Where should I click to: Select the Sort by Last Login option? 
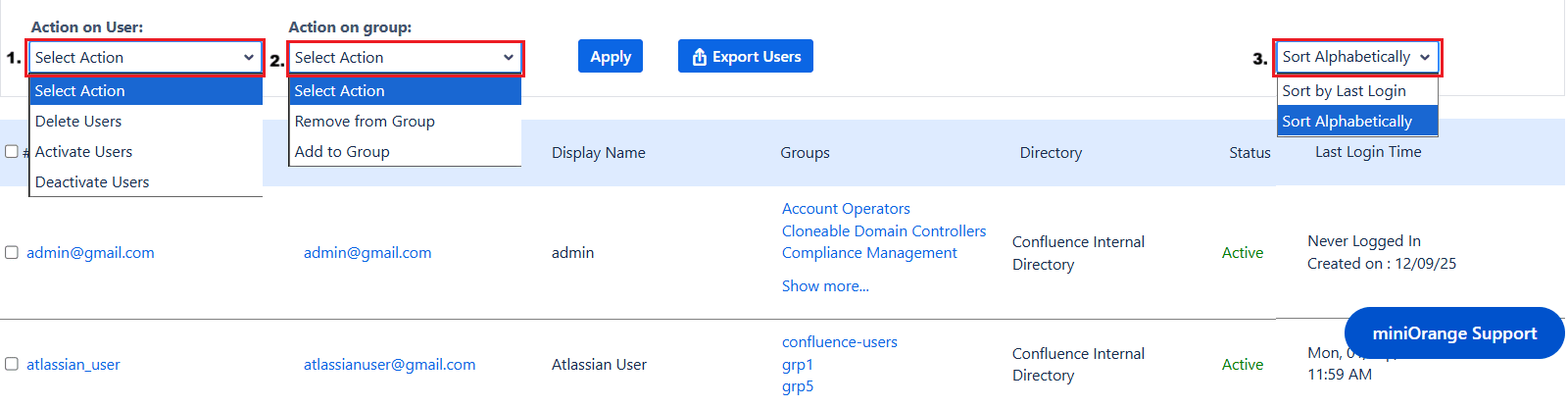click(x=1344, y=91)
